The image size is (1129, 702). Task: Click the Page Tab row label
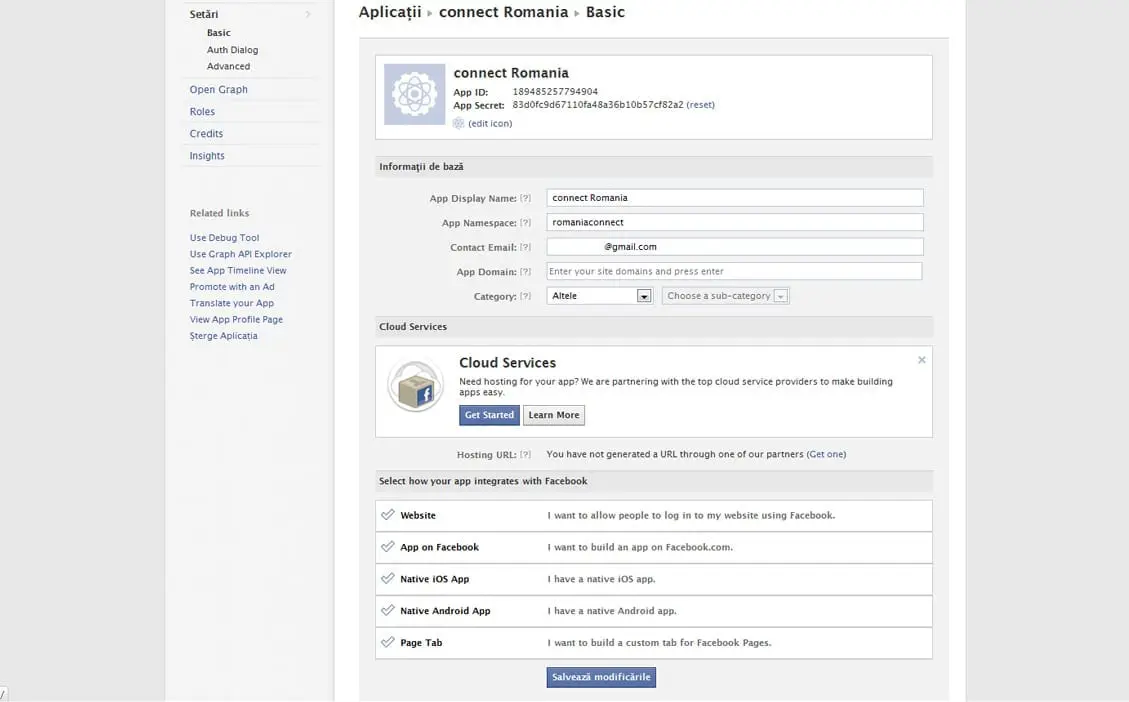tap(421, 642)
